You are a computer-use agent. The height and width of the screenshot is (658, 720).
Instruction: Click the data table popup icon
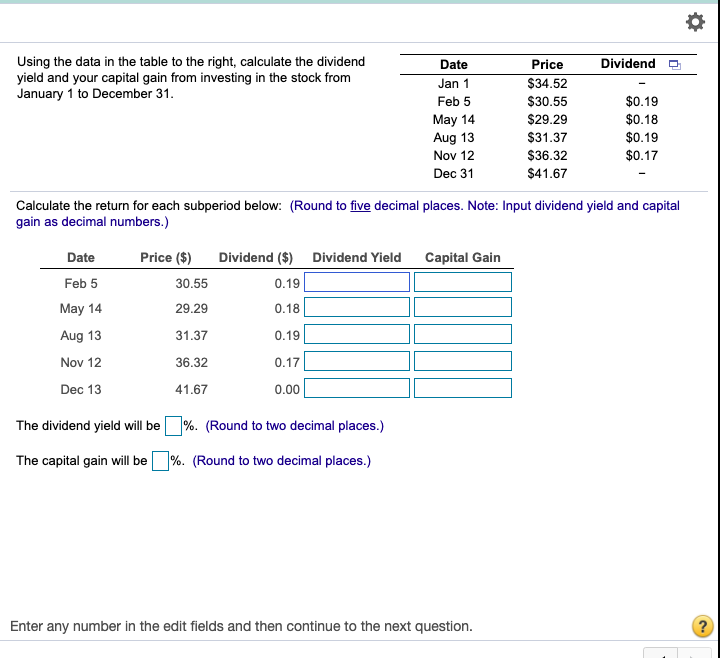675,65
